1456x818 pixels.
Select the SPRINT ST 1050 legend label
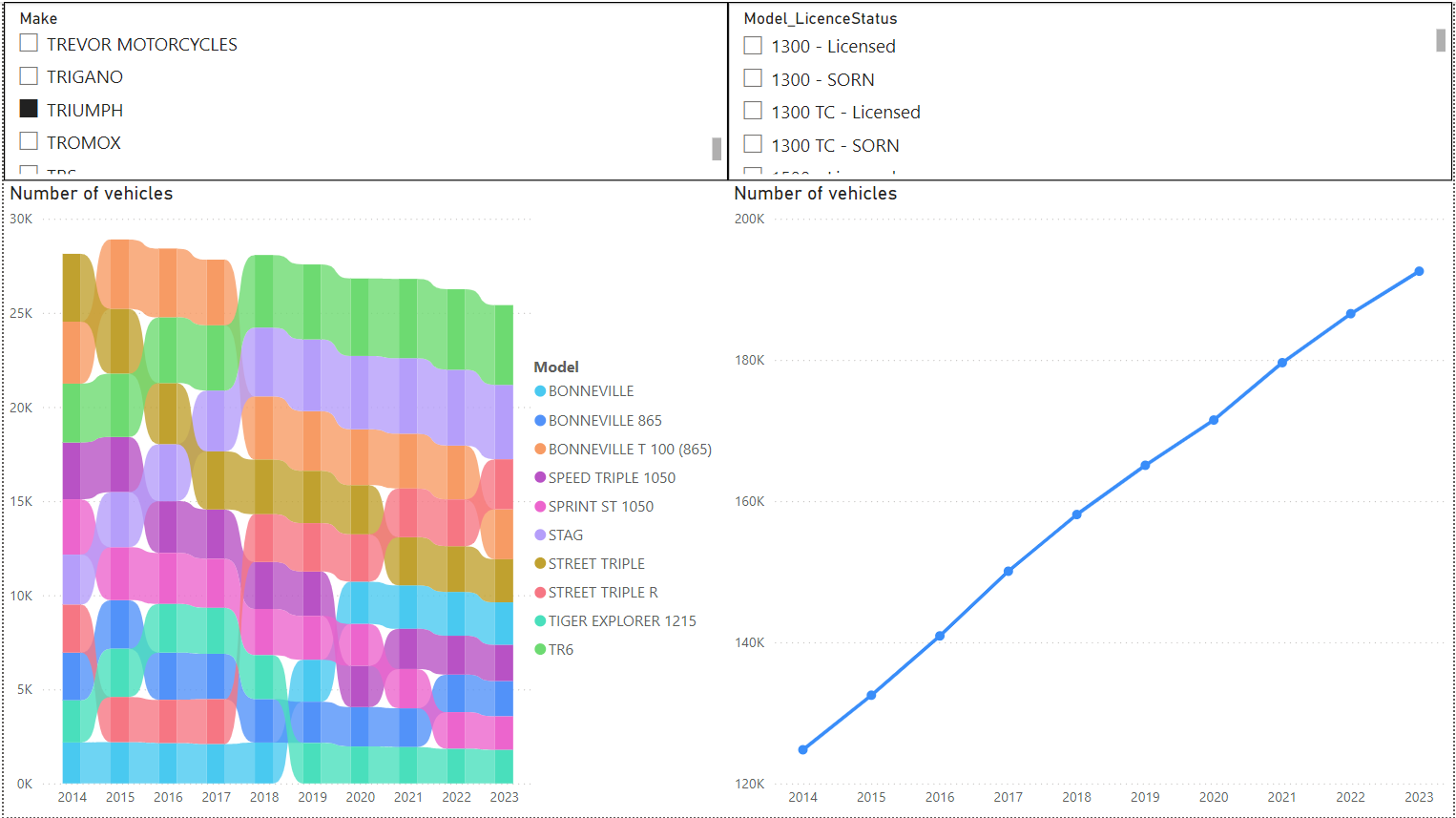click(601, 506)
